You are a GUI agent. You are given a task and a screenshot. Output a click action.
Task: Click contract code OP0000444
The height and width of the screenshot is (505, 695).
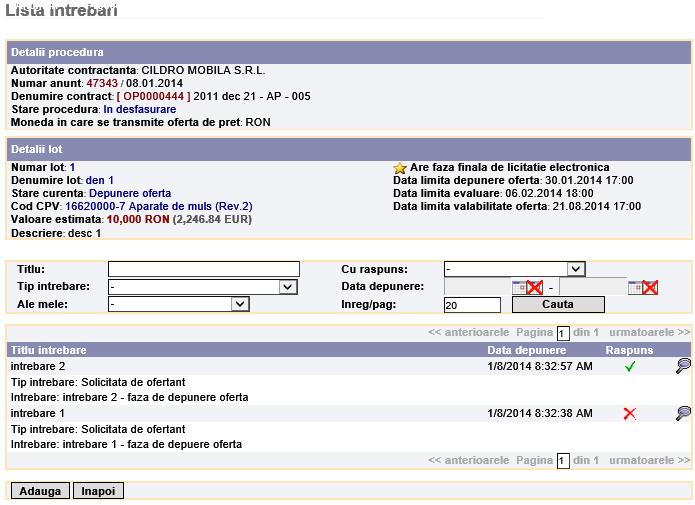[x=153, y=96]
